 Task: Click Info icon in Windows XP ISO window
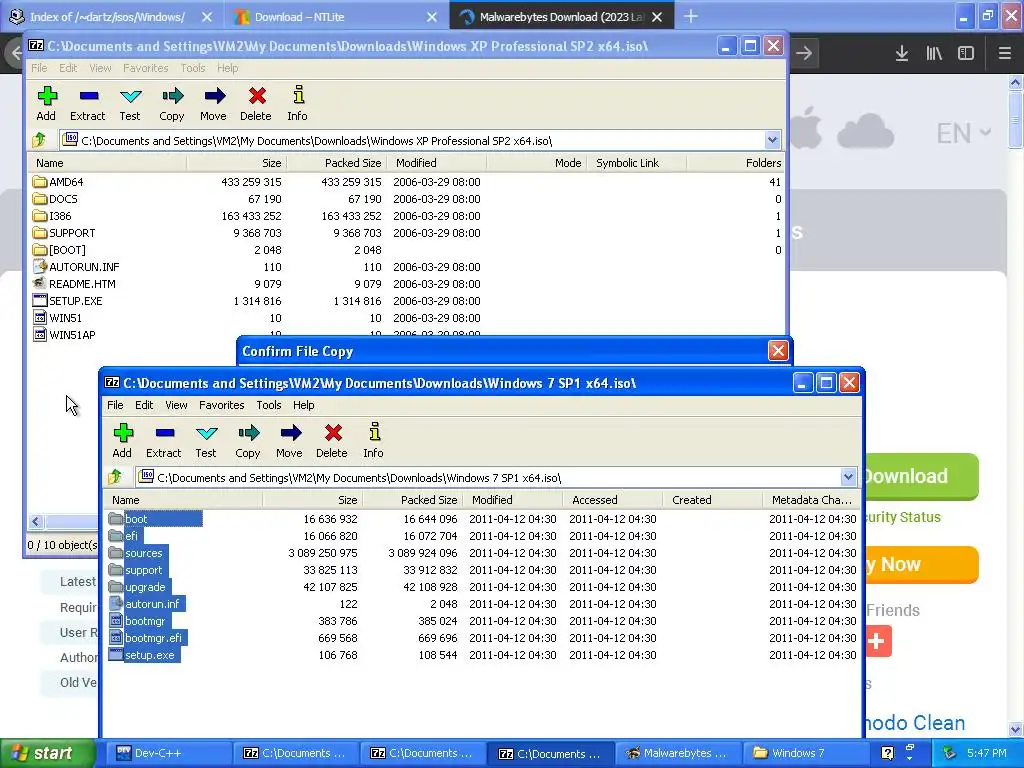298,97
